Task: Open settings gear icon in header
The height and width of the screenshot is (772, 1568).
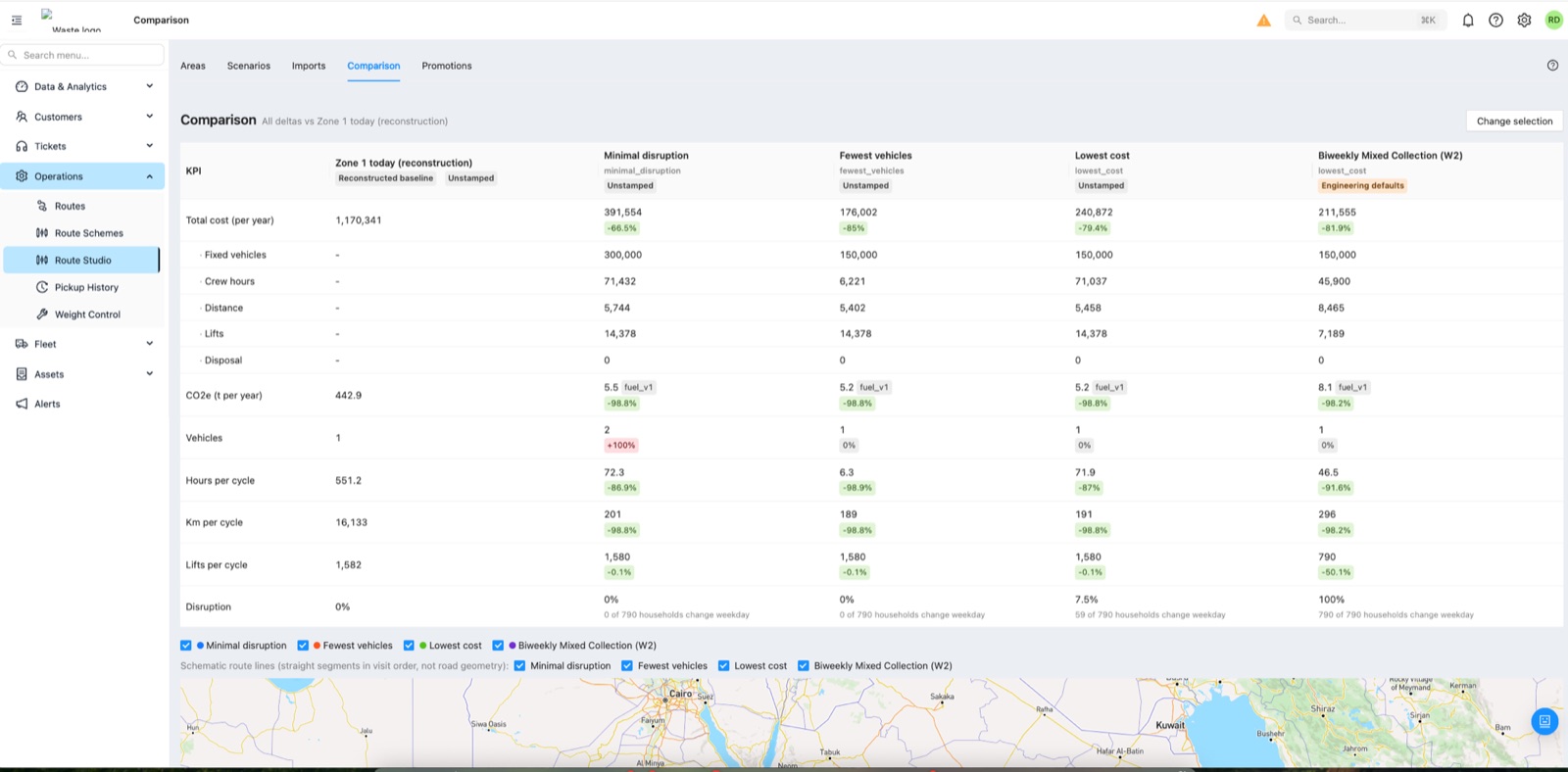Action: (1525, 20)
